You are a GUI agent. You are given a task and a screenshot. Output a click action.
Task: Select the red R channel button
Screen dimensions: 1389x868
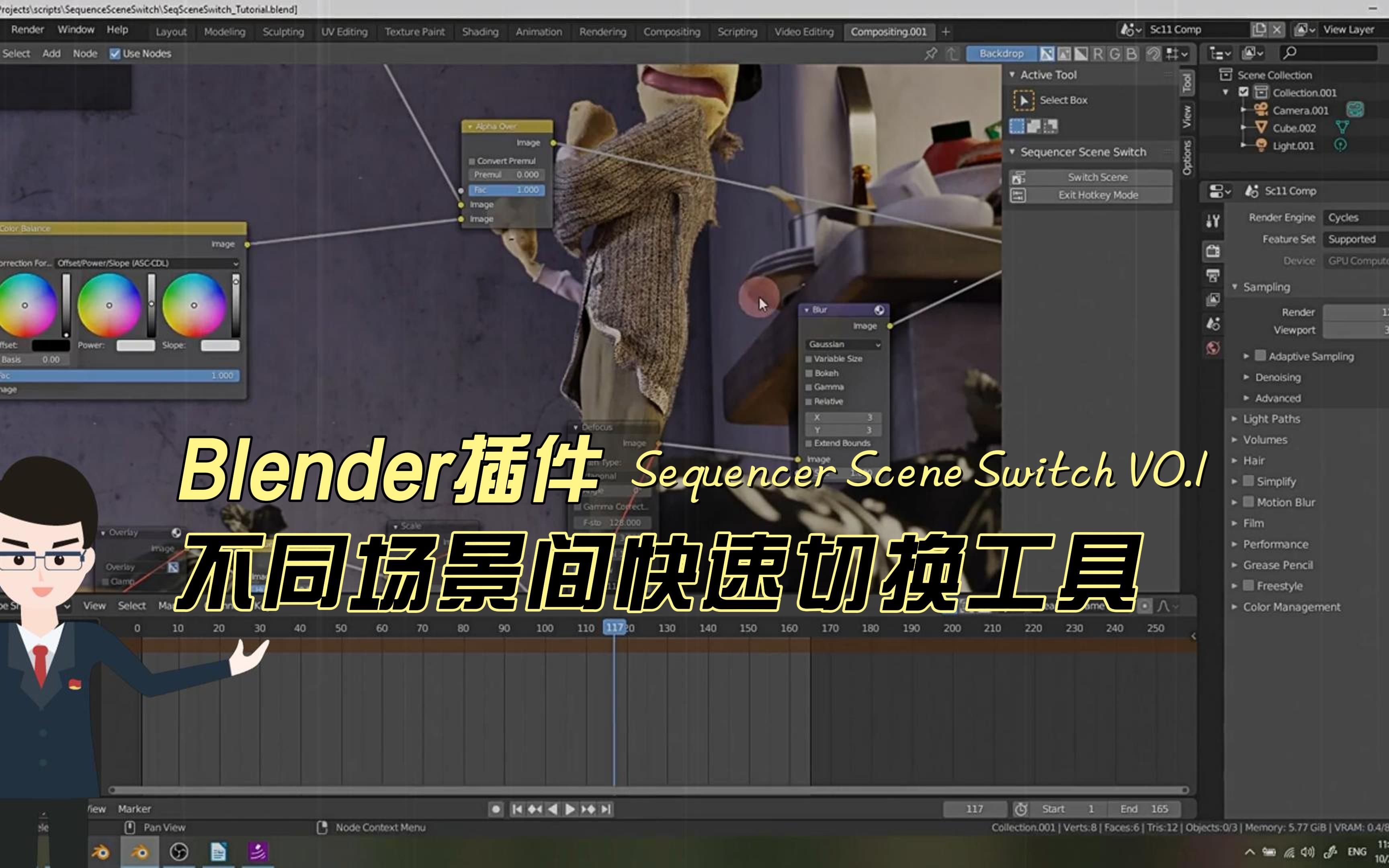pyautogui.click(x=1098, y=54)
